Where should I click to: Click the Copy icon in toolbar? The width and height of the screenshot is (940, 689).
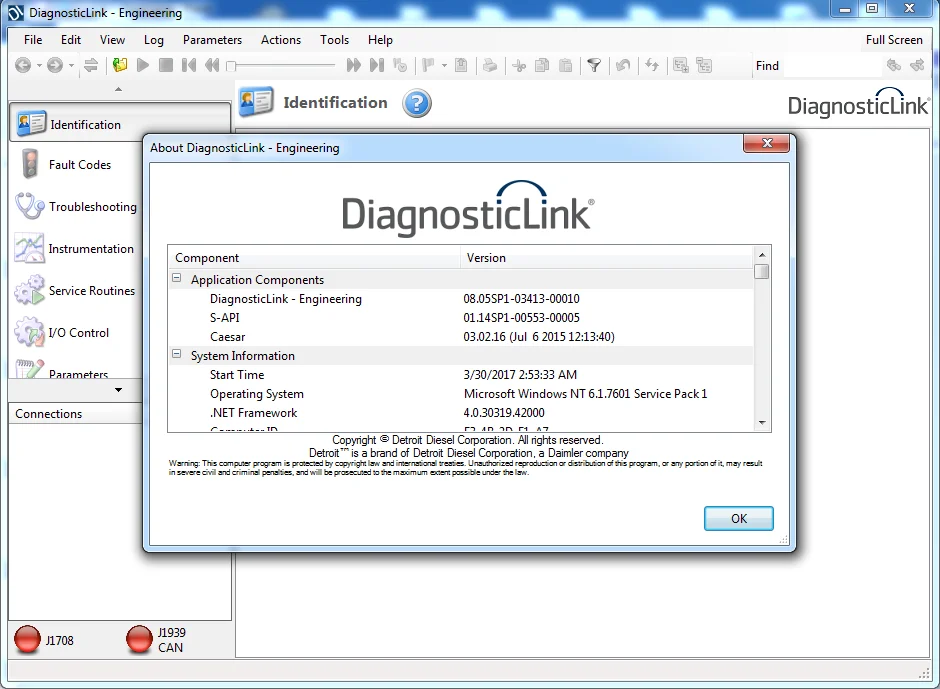(x=542, y=65)
